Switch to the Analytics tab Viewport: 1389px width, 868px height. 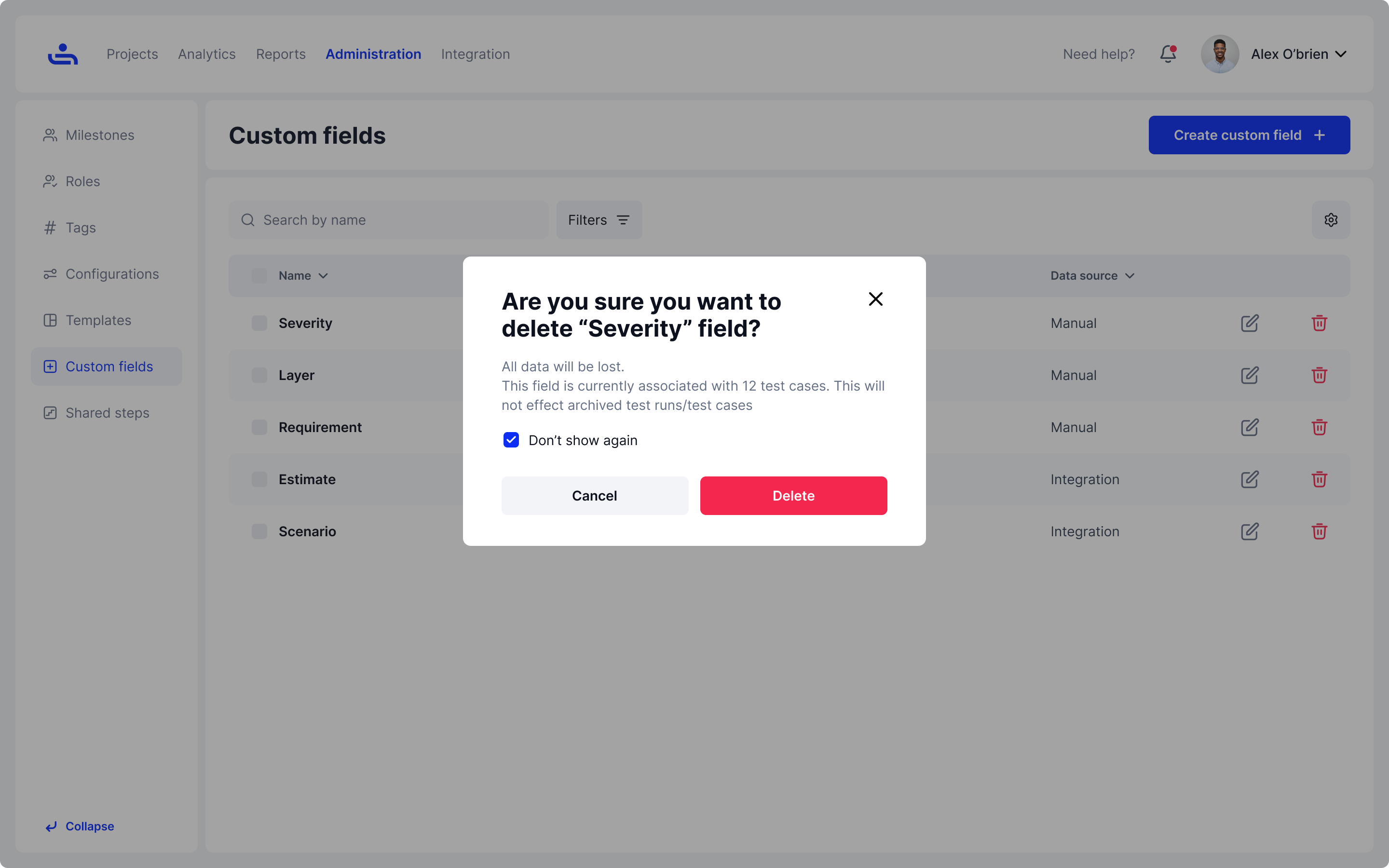point(206,54)
